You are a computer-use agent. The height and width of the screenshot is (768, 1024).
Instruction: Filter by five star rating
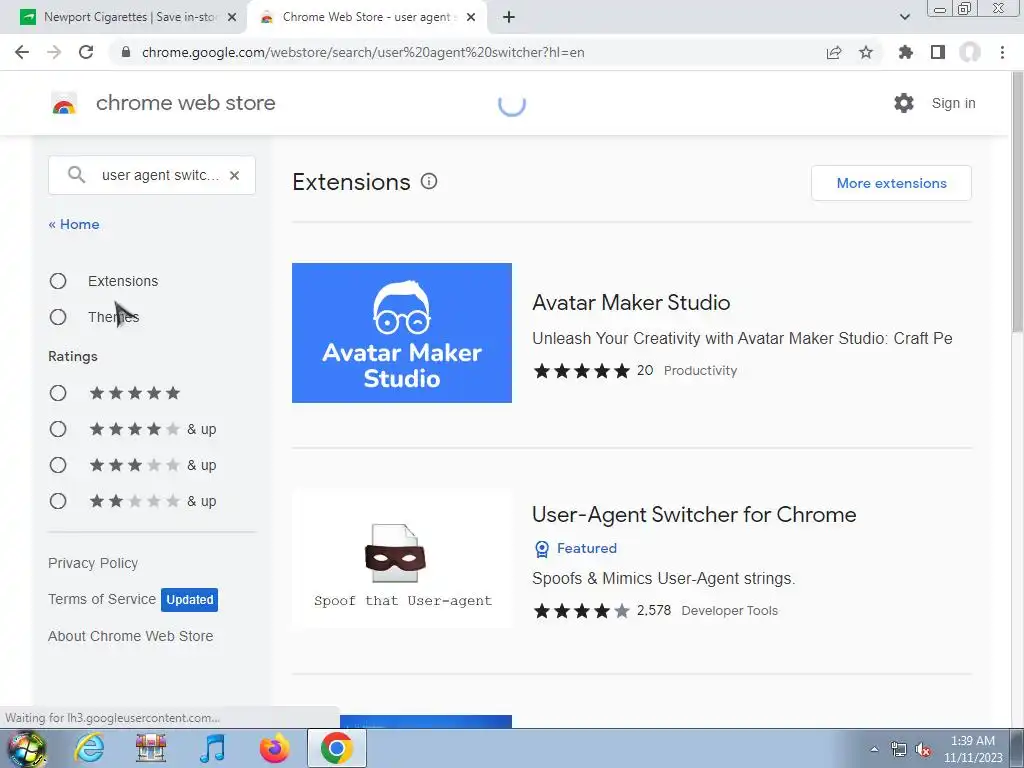[x=58, y=393]
